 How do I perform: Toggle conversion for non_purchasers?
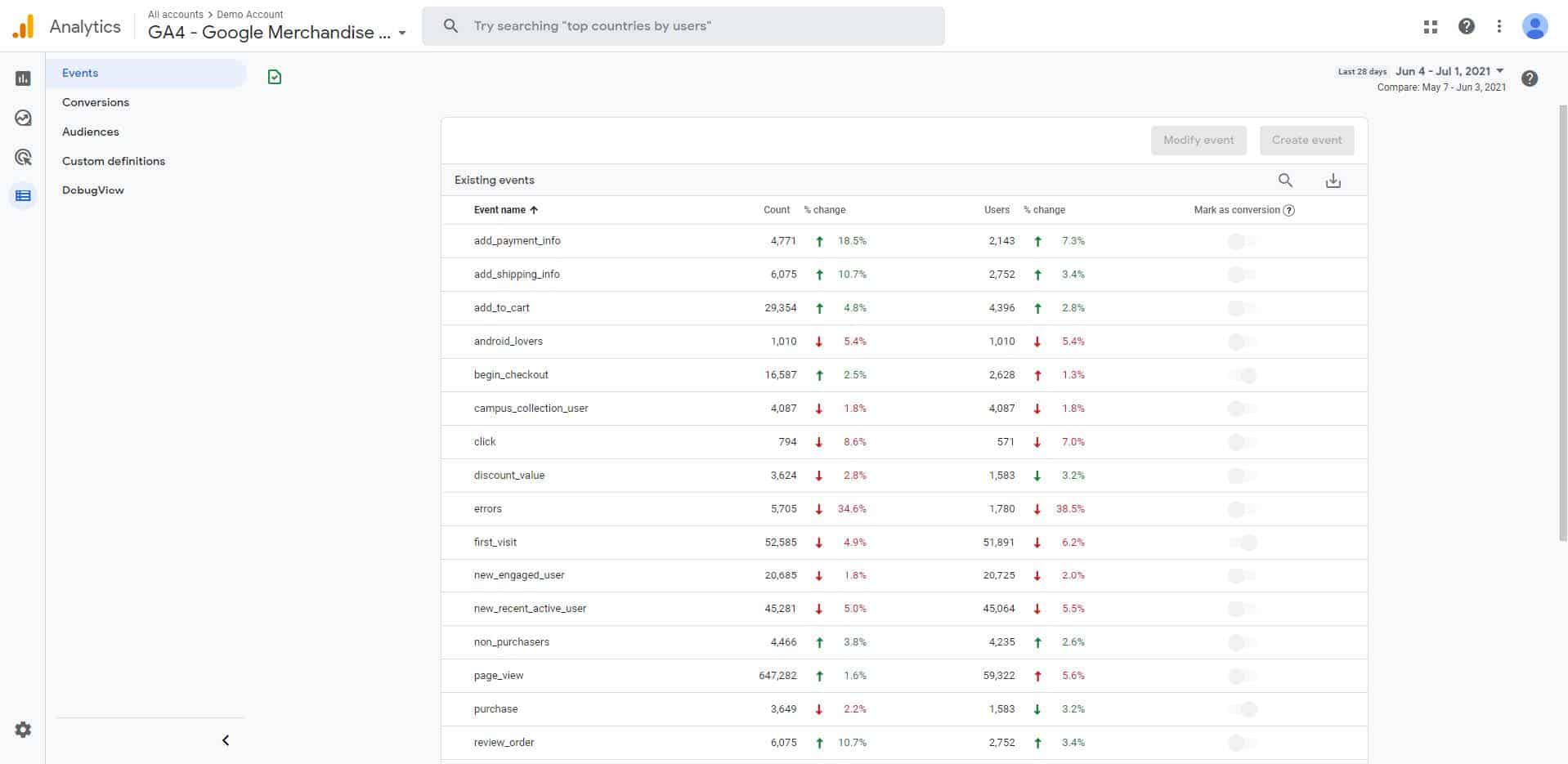(x=1242, y=643)
